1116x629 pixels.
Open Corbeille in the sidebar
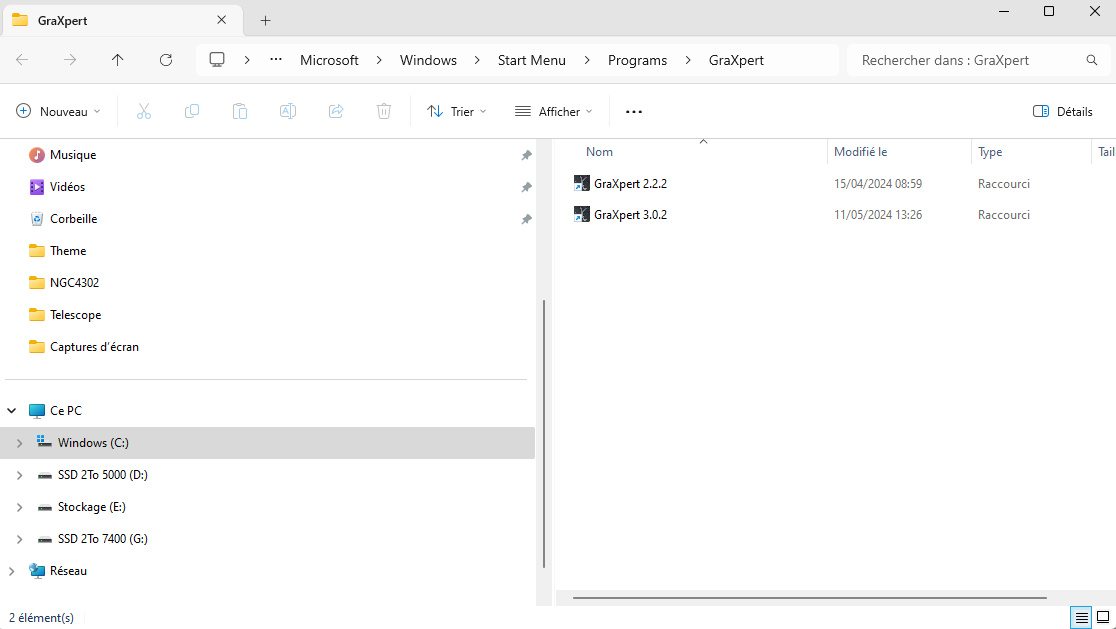click(x=73, y=219)
